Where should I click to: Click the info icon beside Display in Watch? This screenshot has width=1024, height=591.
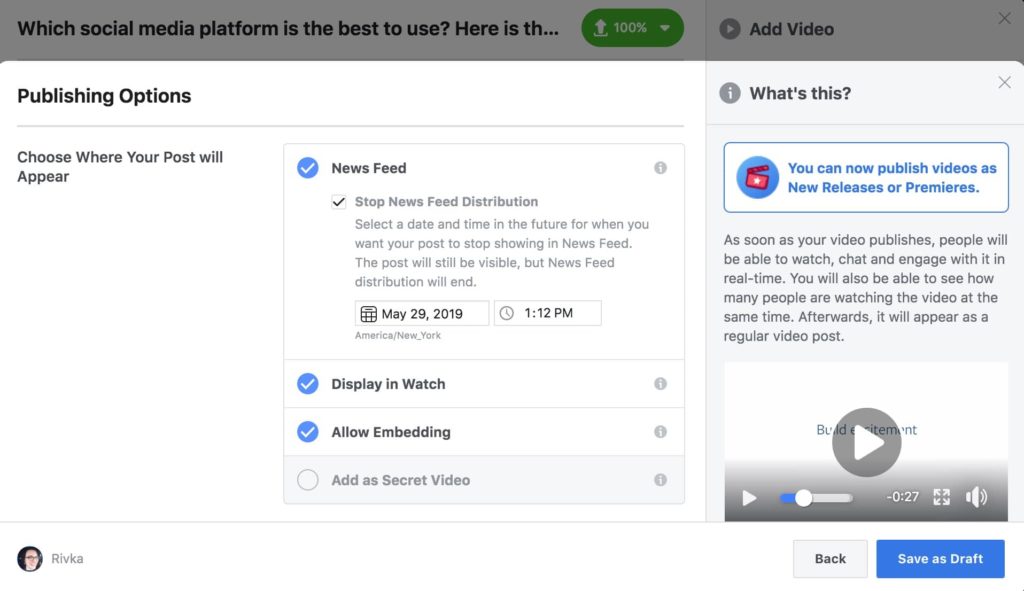[x=660, y=384]
